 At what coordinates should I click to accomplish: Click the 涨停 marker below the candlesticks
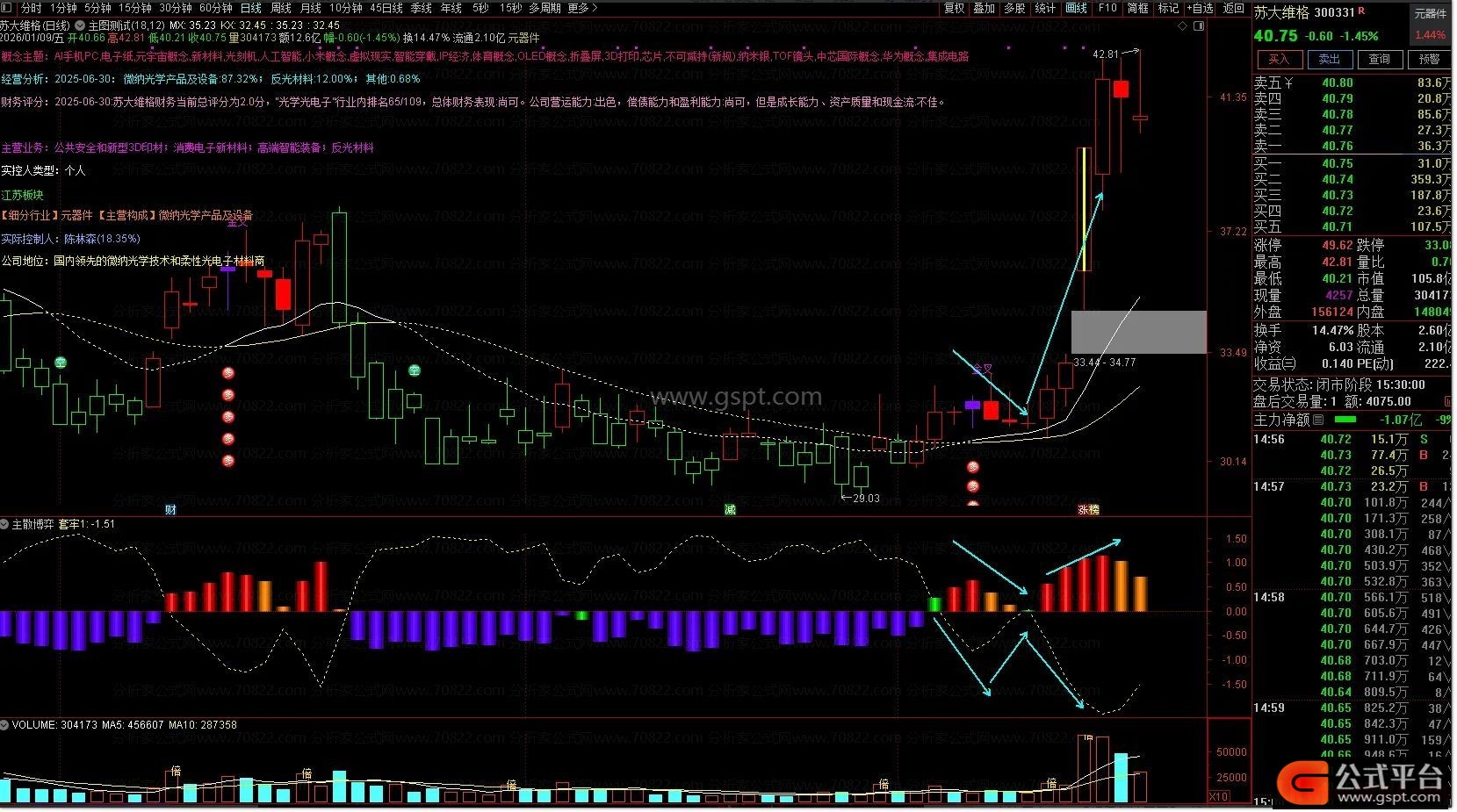click(x=1088, y=509)
